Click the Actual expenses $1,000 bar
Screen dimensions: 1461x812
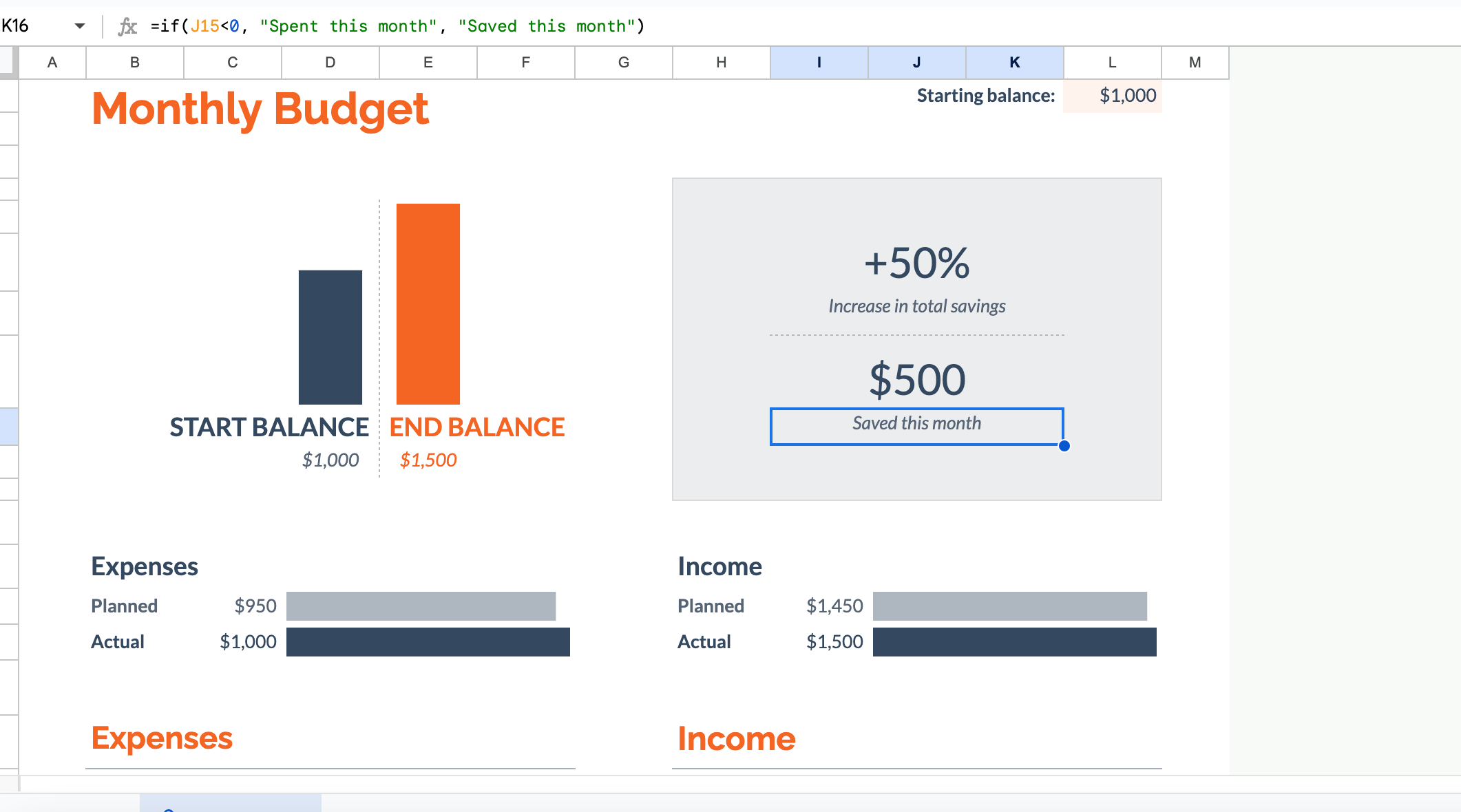coord(428,642)
